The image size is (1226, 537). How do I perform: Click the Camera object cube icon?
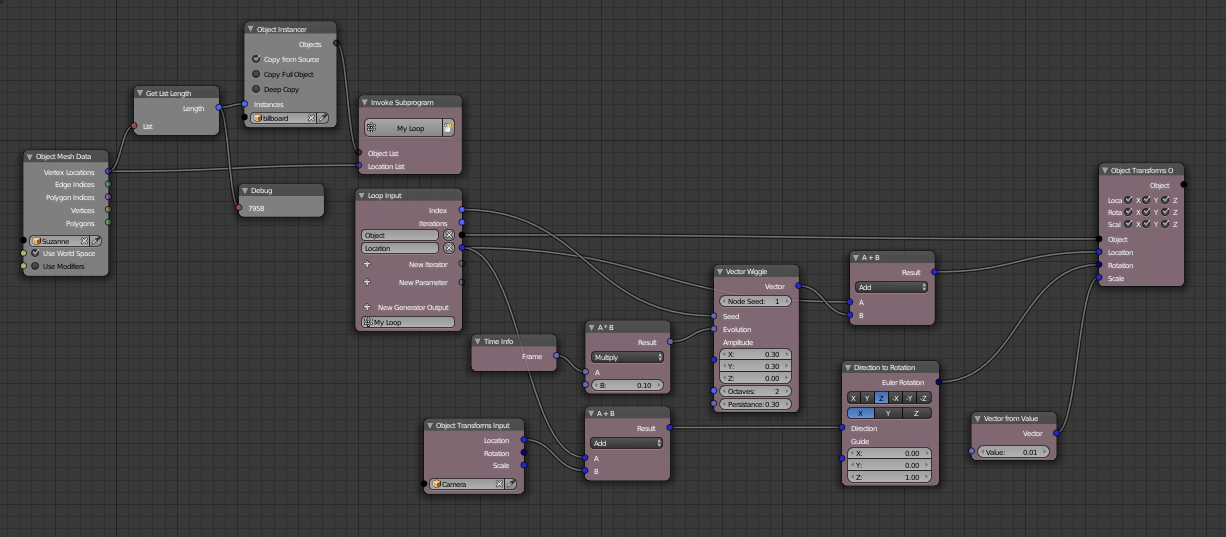click(437, 484)
